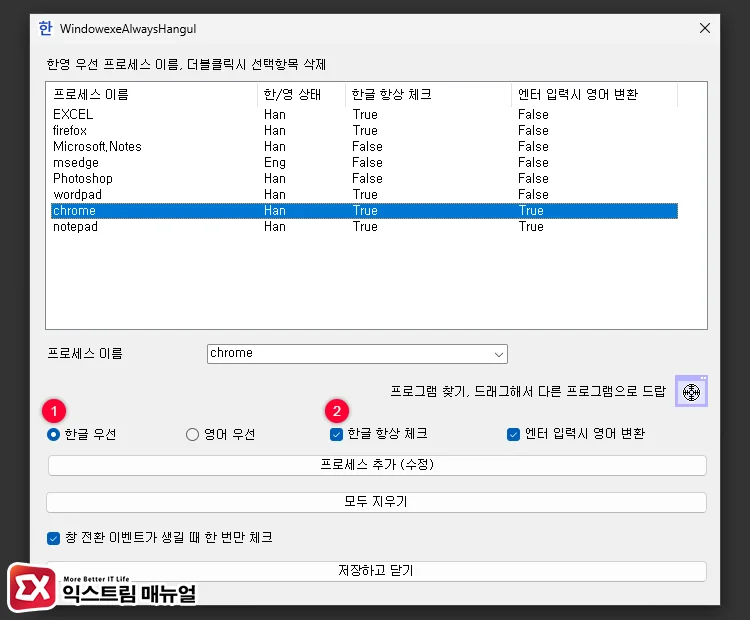Click the crosshair program finder icon
750x620 pixels.
pos(691,392)
